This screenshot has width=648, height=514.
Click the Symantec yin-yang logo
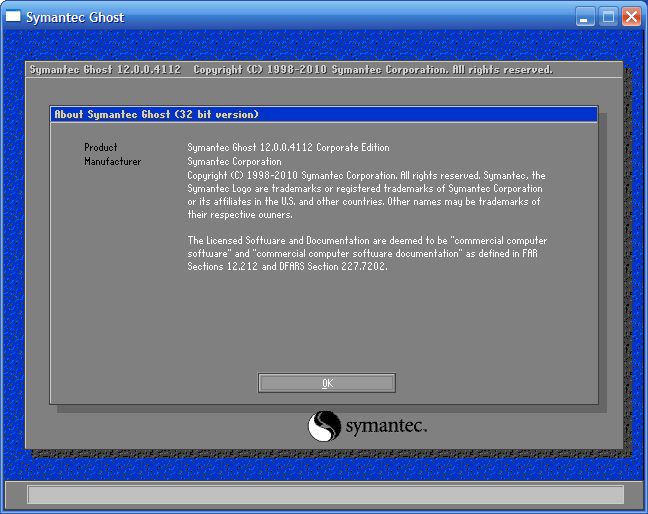click(x=324, y=426)
